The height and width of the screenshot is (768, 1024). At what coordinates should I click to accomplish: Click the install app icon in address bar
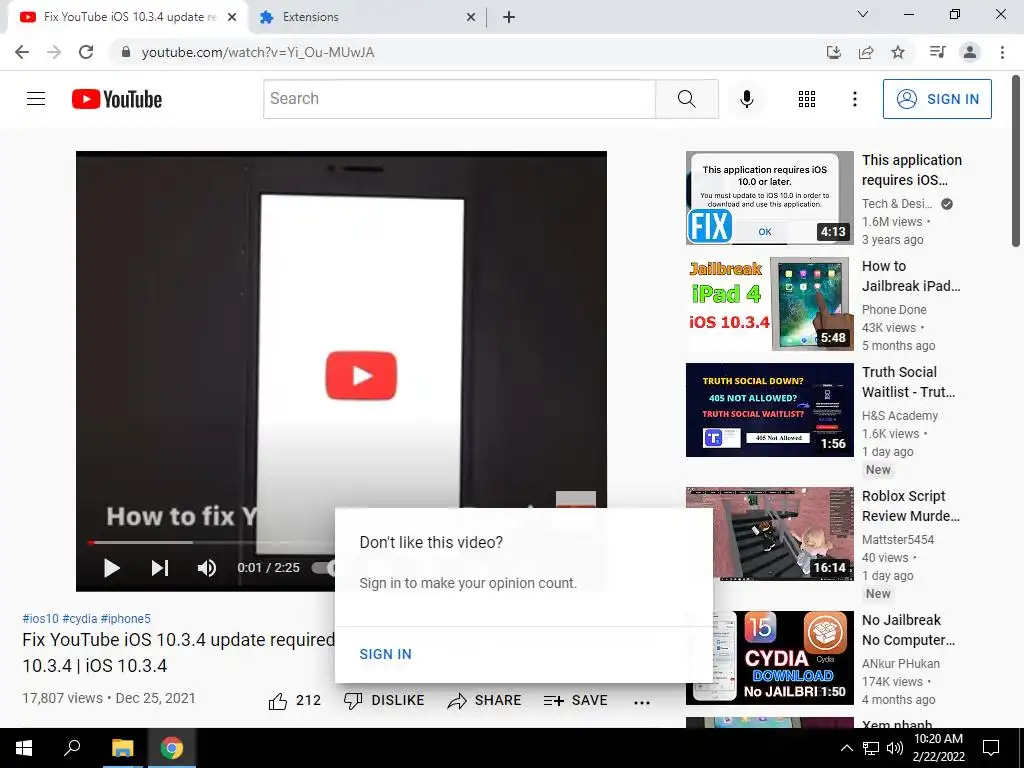pyautogui.click(x=833, y=52)
